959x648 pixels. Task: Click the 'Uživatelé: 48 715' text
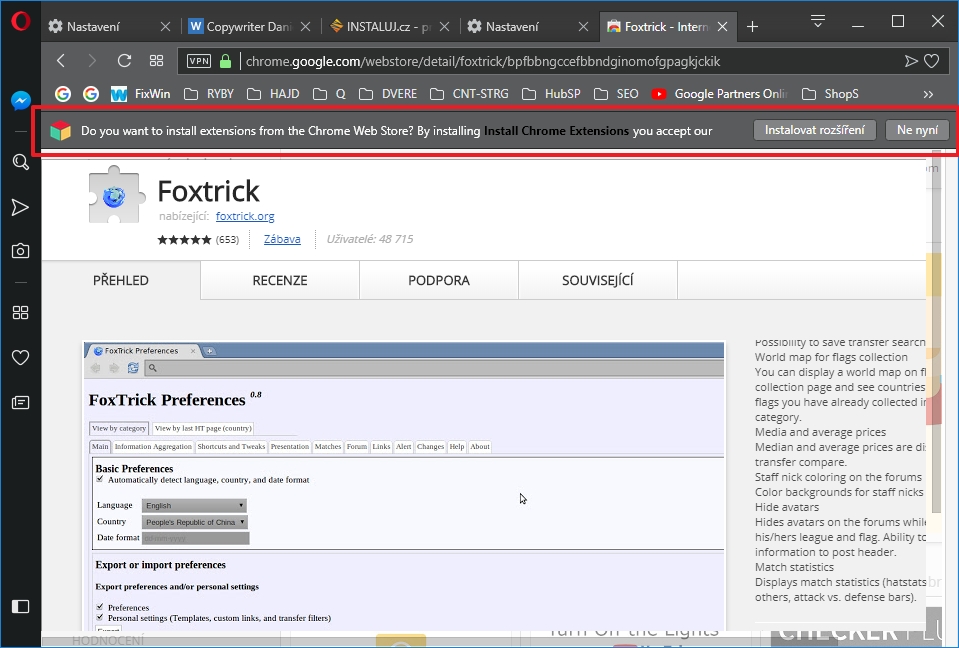point(369,239)
